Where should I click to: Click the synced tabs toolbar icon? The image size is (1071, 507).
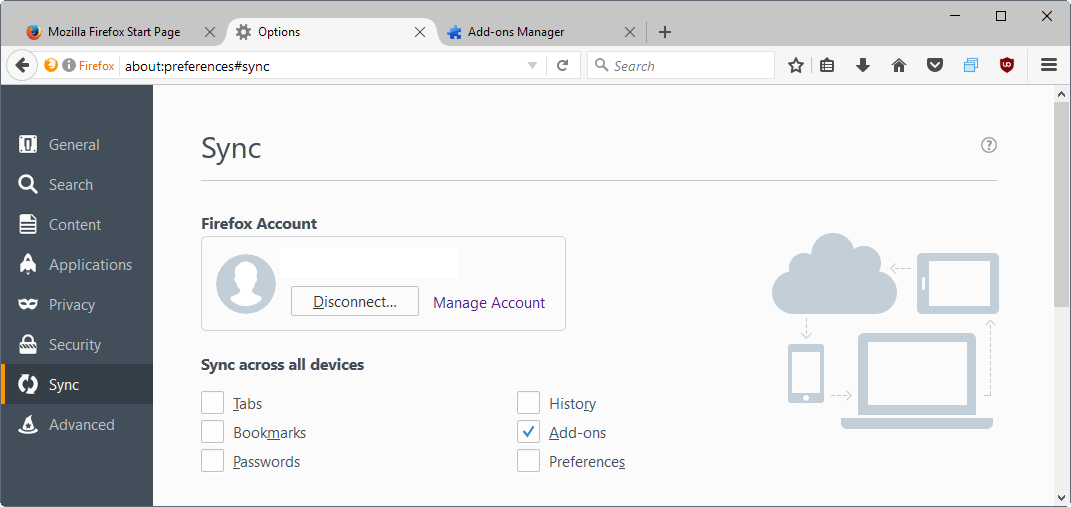(971, 66)
